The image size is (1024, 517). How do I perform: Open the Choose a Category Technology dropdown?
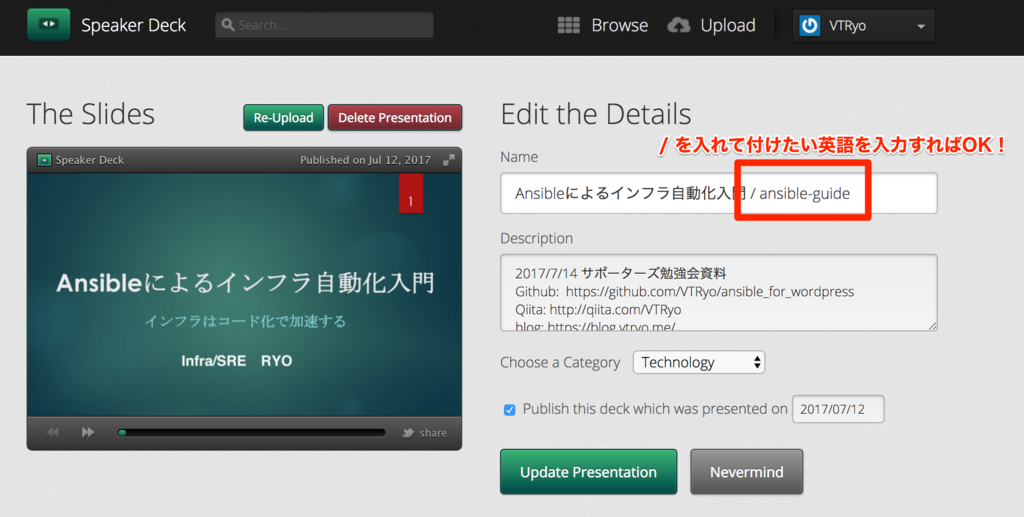click(699, 362)
